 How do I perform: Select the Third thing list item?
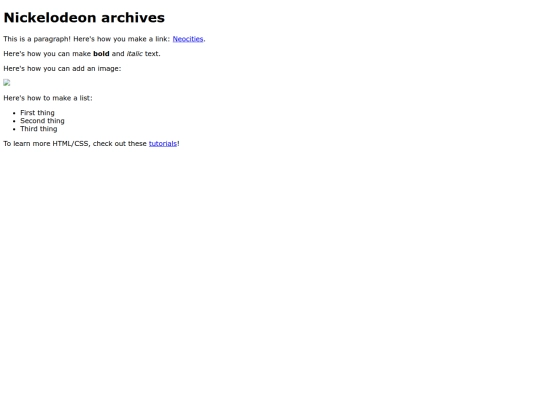pos(39,129)
